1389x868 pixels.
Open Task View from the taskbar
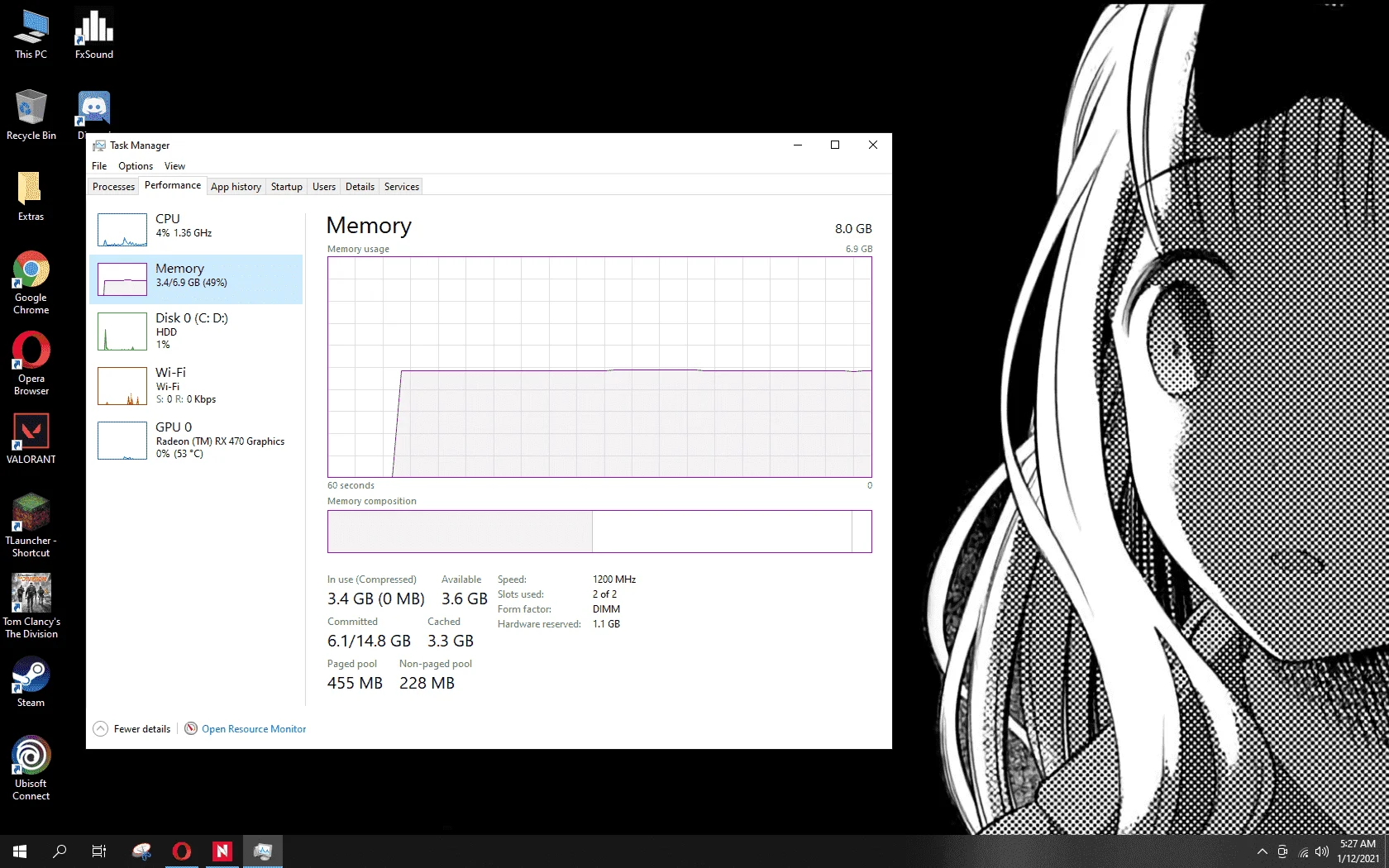click(x=99, y=851)
